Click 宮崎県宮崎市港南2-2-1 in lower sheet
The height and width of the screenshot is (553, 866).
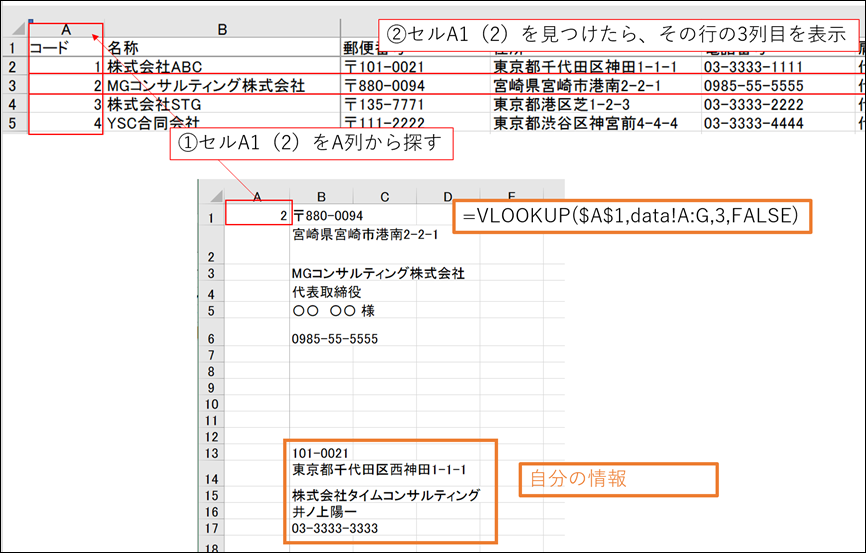click(365, 235)
